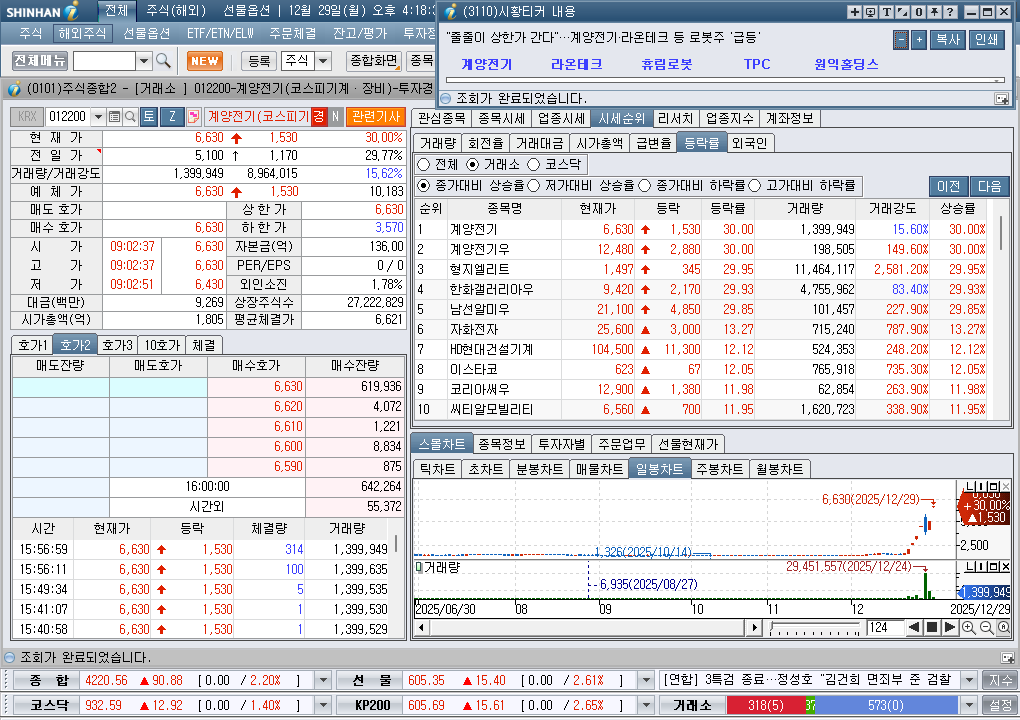
Task: Click the screen-add icon in main status bar
Action: (1007, 658)
